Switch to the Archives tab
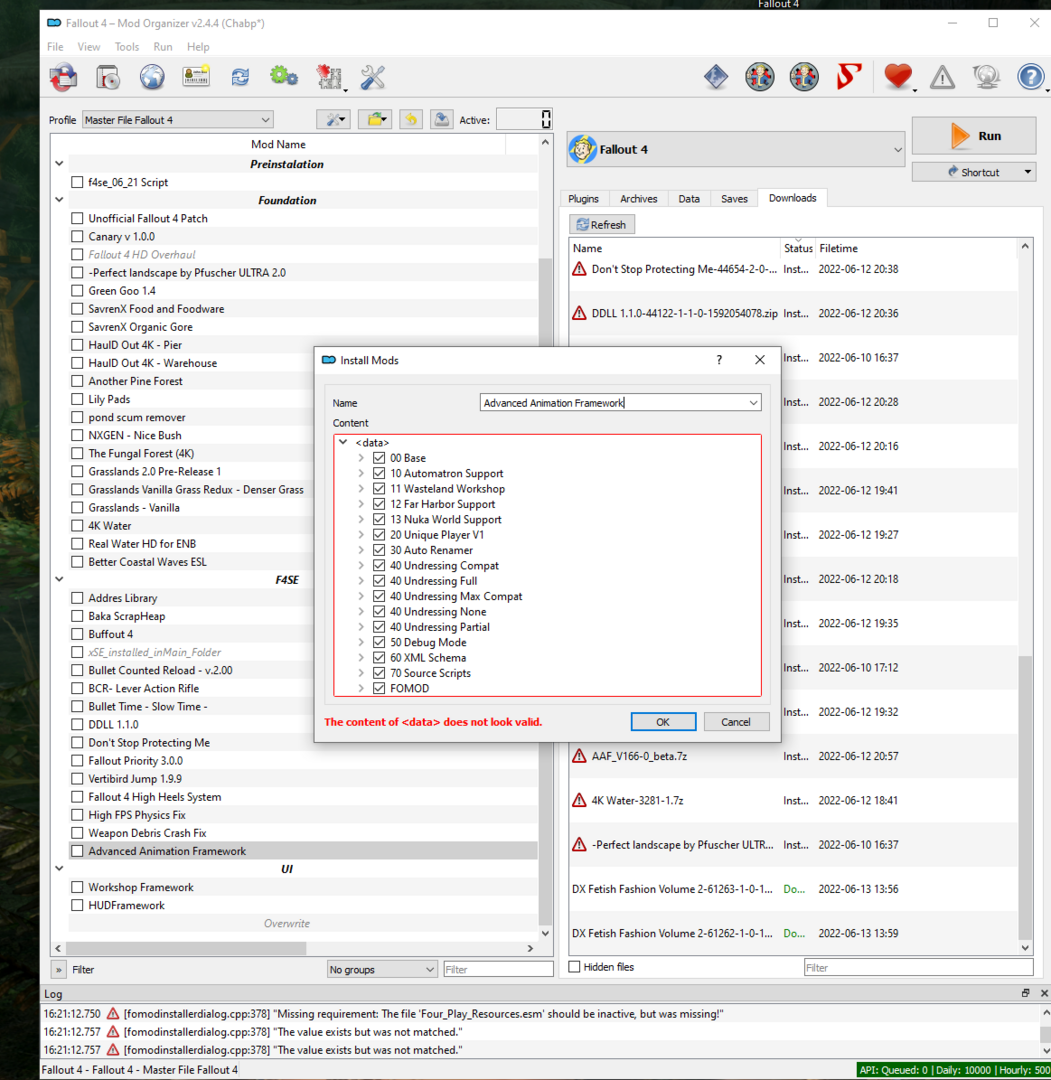The height and width of the screenshot is (1080, 1051). (638, 198)
